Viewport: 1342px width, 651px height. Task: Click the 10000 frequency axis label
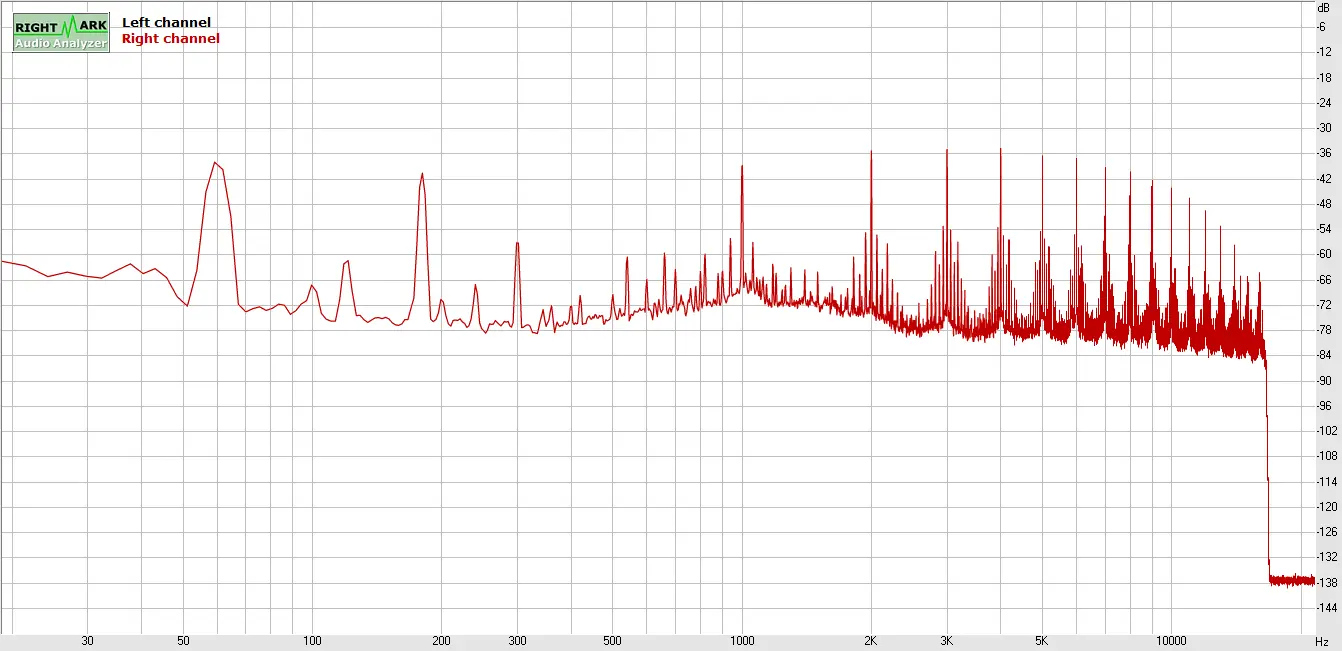pos(1171,641)
